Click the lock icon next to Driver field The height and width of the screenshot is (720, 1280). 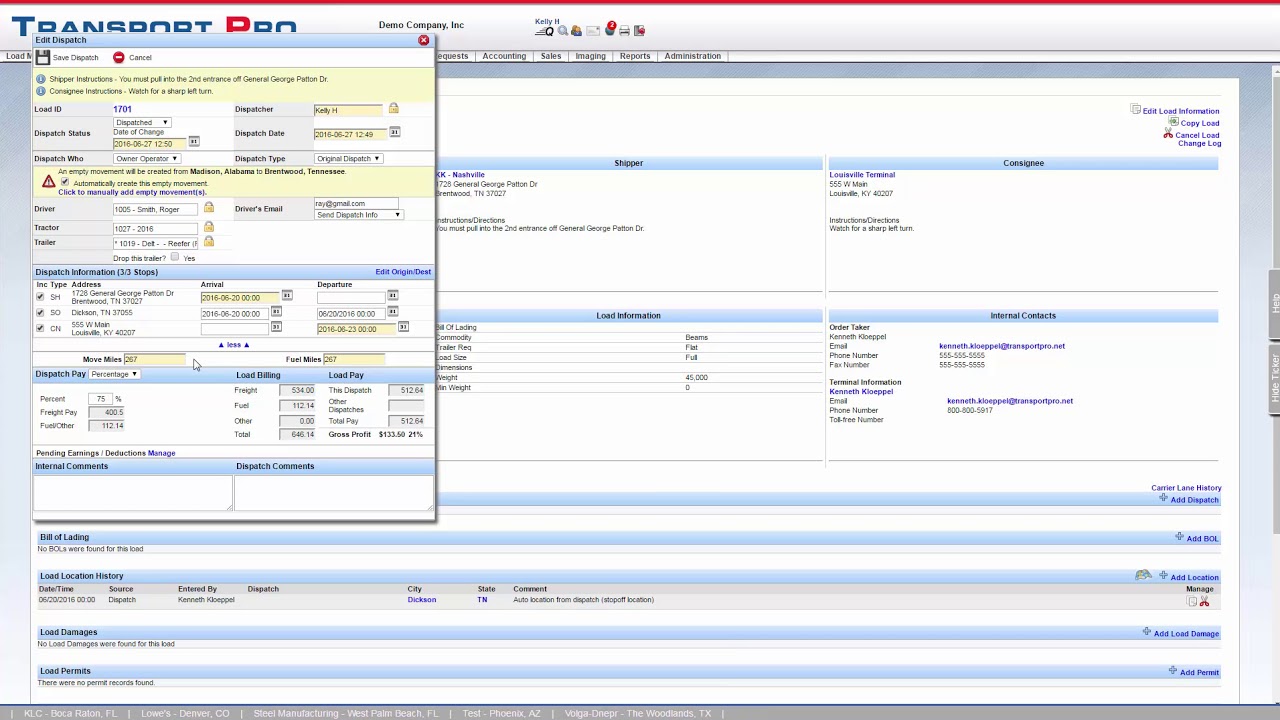pyautogui.click(x=209, y=208)
